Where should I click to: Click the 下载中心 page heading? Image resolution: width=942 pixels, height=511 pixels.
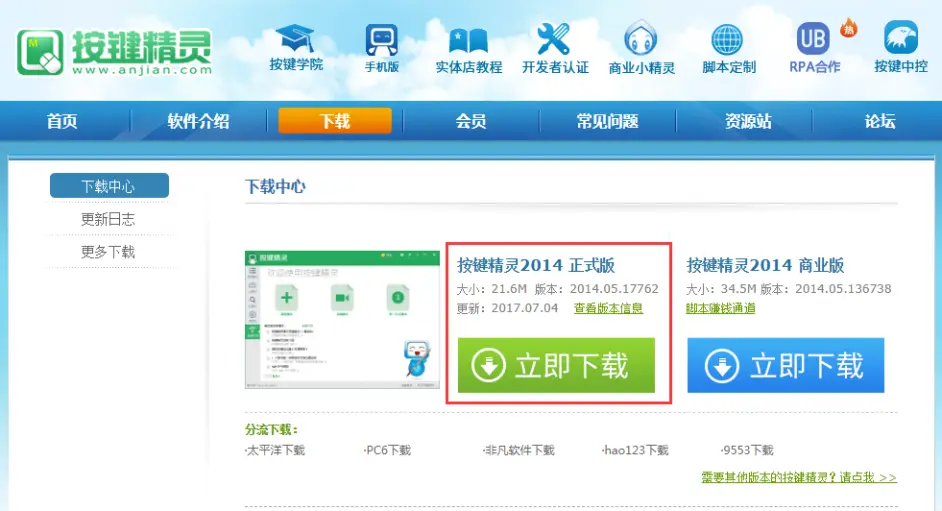click(275, 186)
